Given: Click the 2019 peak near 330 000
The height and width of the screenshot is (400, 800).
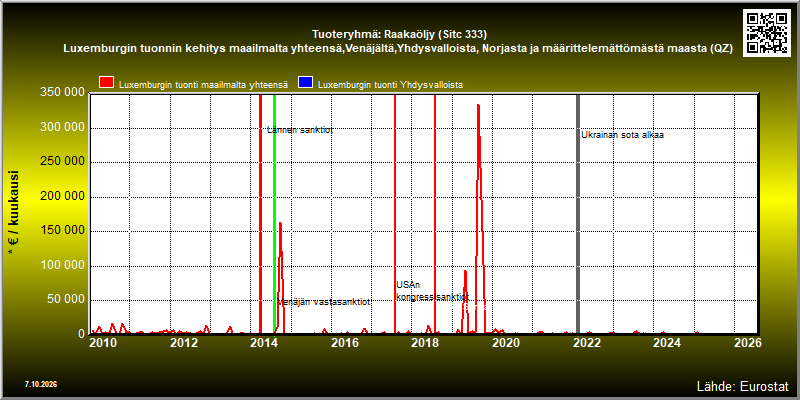Looking at the screenshot, I should 478,106.
